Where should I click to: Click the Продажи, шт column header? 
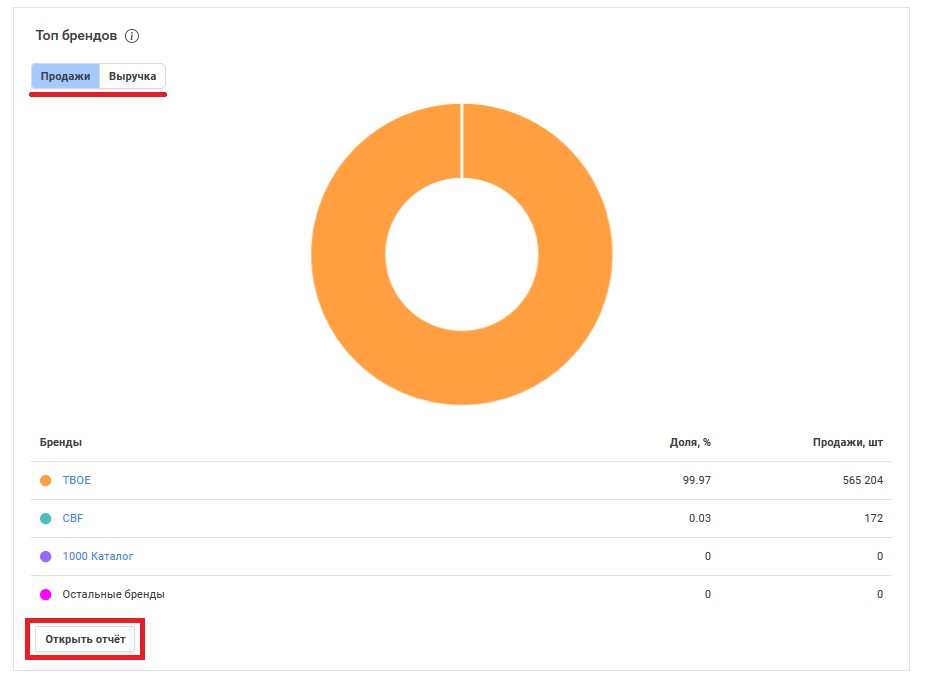[847, 442]
